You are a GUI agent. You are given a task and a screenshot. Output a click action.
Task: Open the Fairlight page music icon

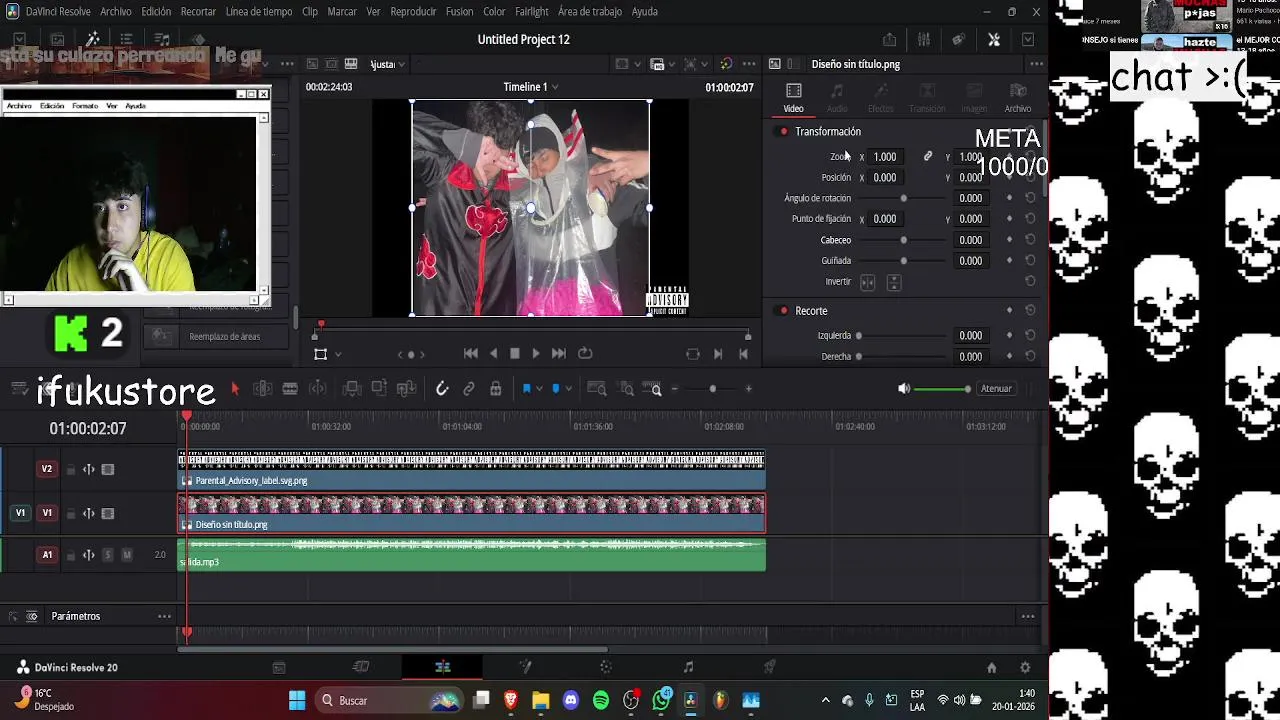(x=688, y=667)
